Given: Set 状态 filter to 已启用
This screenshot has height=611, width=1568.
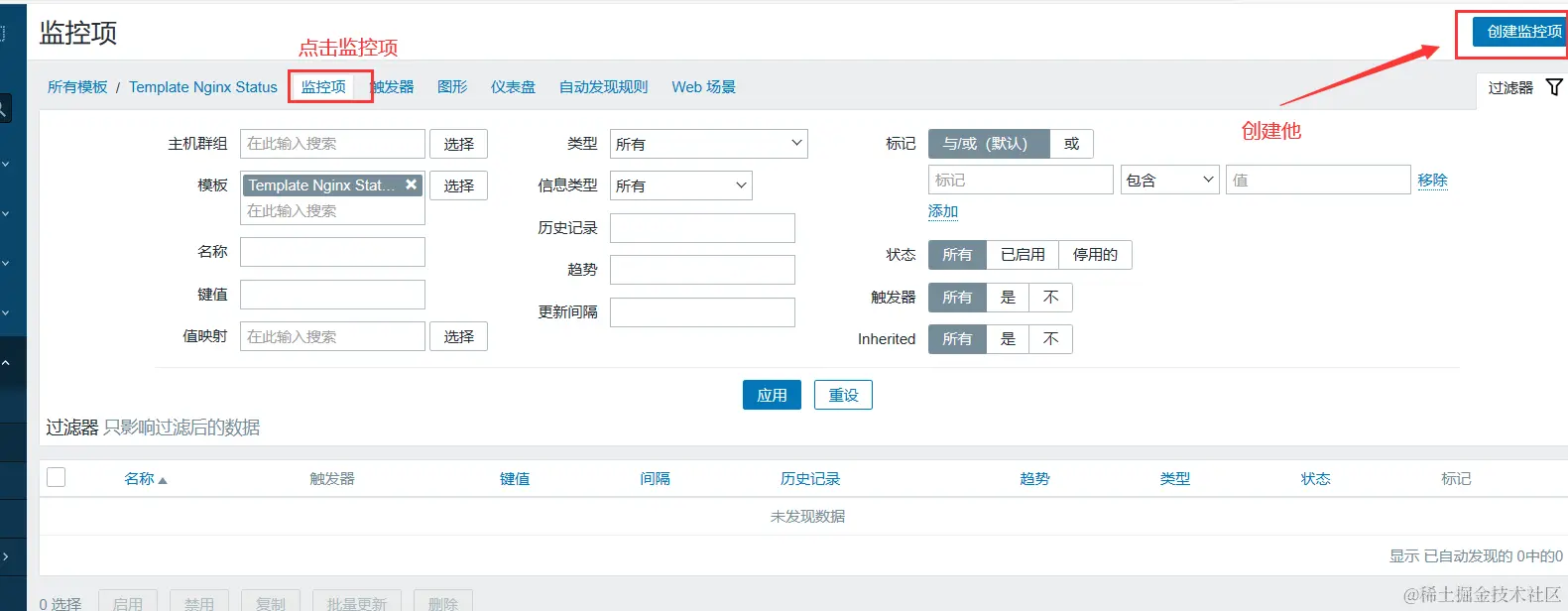Looking at the screenshot, I should (1023, 255).
